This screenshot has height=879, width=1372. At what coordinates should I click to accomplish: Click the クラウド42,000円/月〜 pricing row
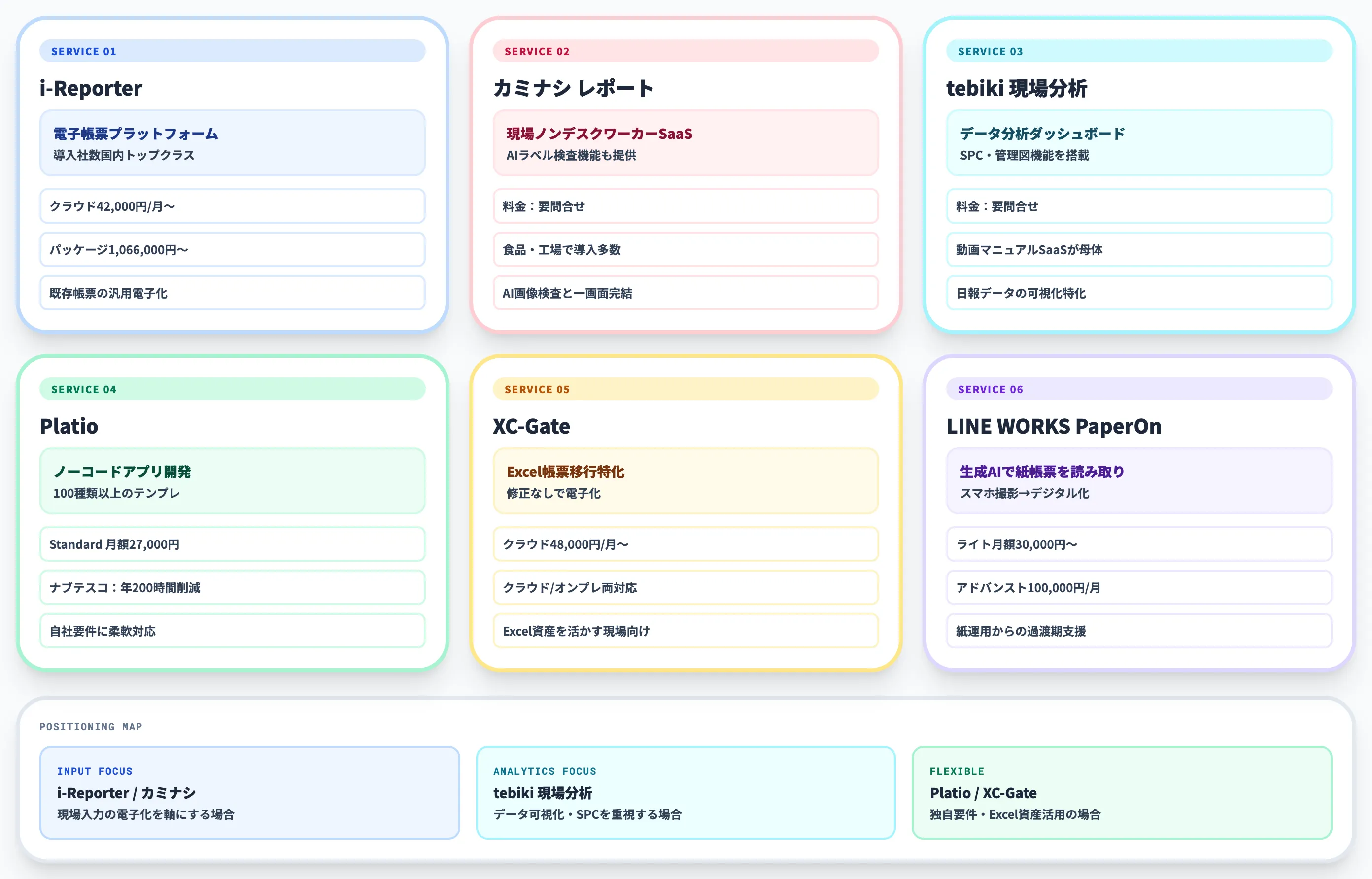[232, 206]
